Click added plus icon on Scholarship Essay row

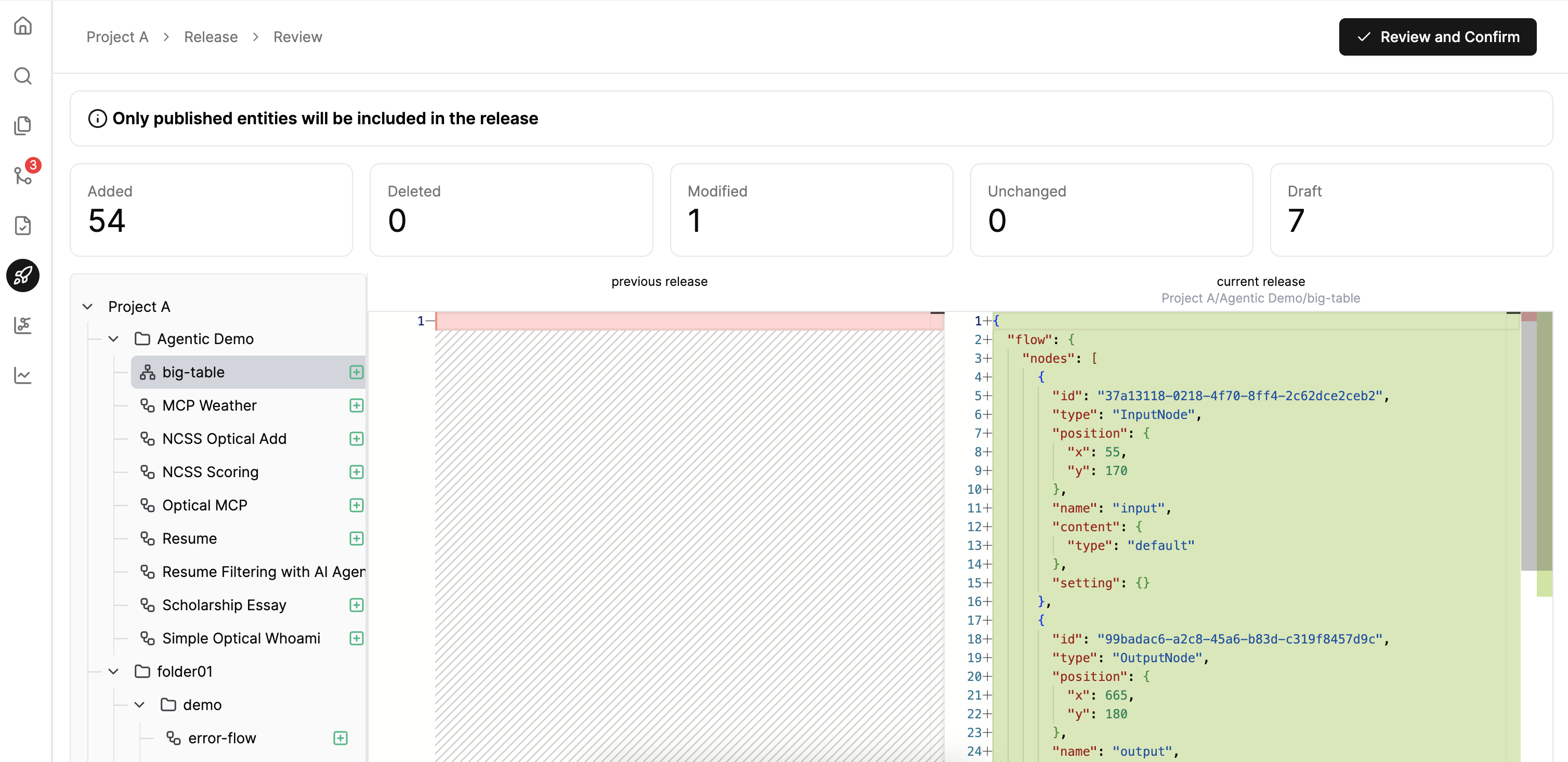click(357, 605)
